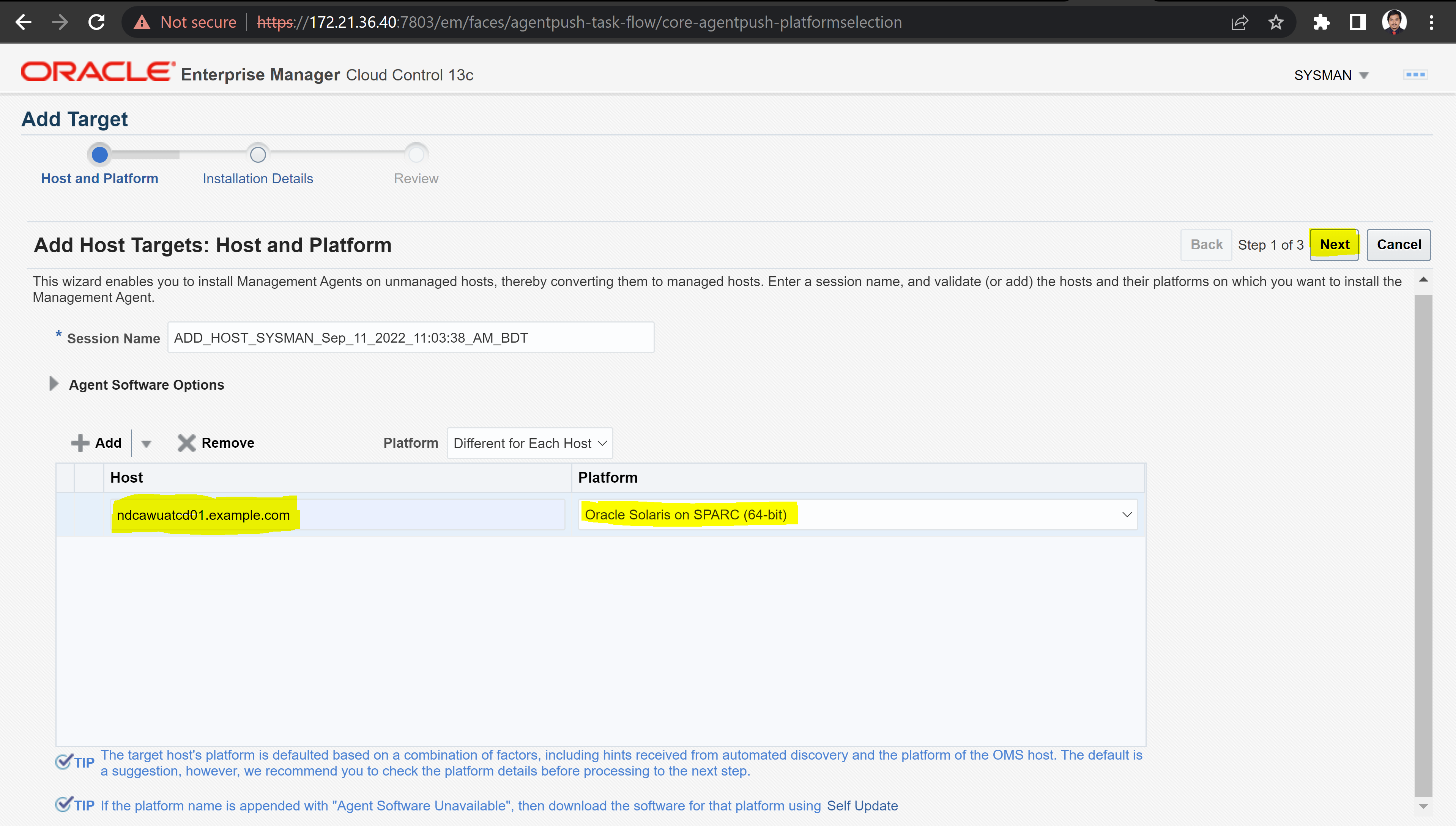This screenshot has width=1456, height=826.
Task: Click the plus Add icon
Action: 80,443
